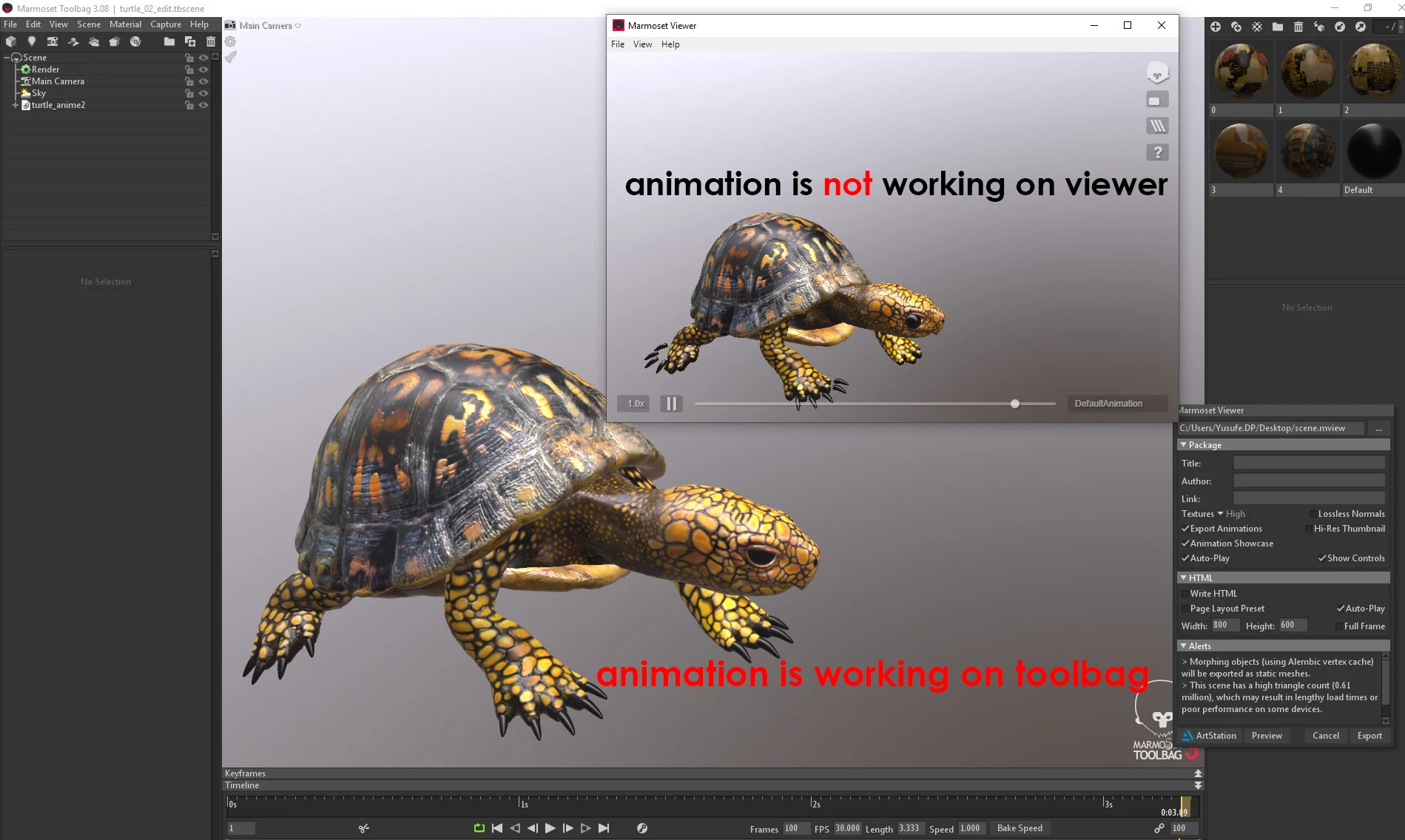The height and width of the screenshot is (840, 1405).
Task: Delete the selected scene object
Action: (211, 41)
